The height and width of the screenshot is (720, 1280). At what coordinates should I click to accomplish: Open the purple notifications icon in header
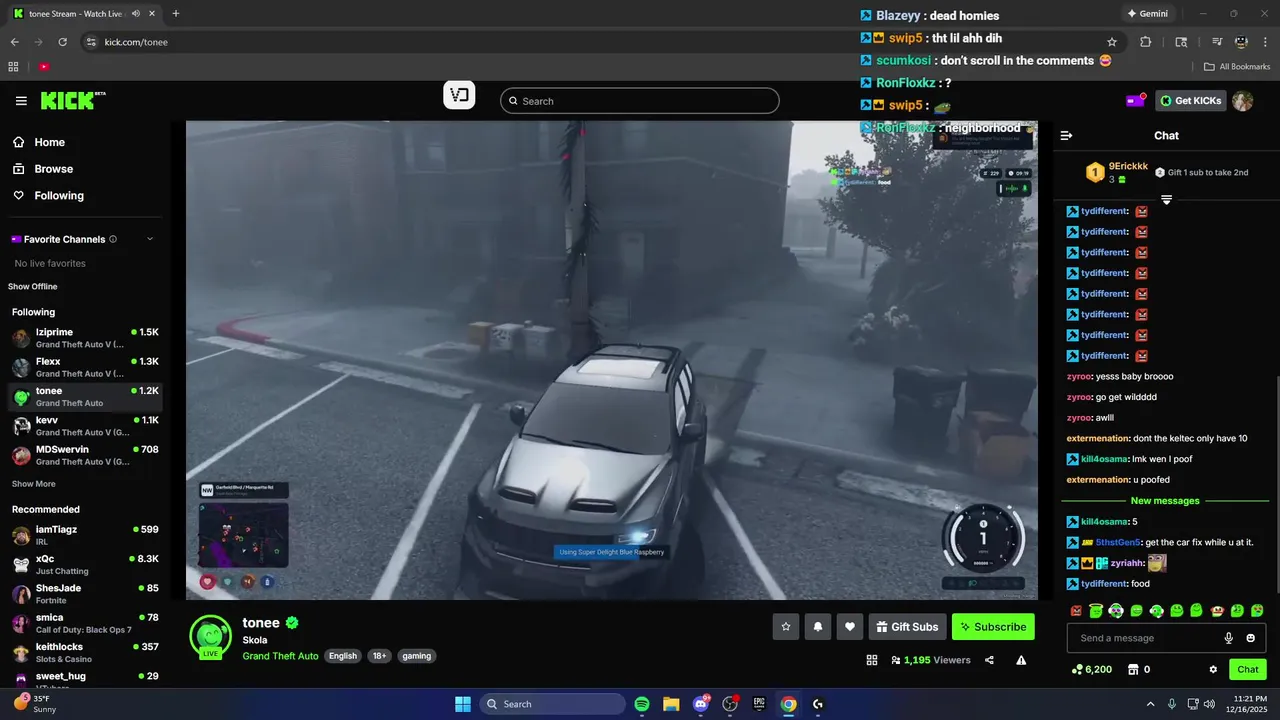pyautogui.click(x=1136, y=100)
